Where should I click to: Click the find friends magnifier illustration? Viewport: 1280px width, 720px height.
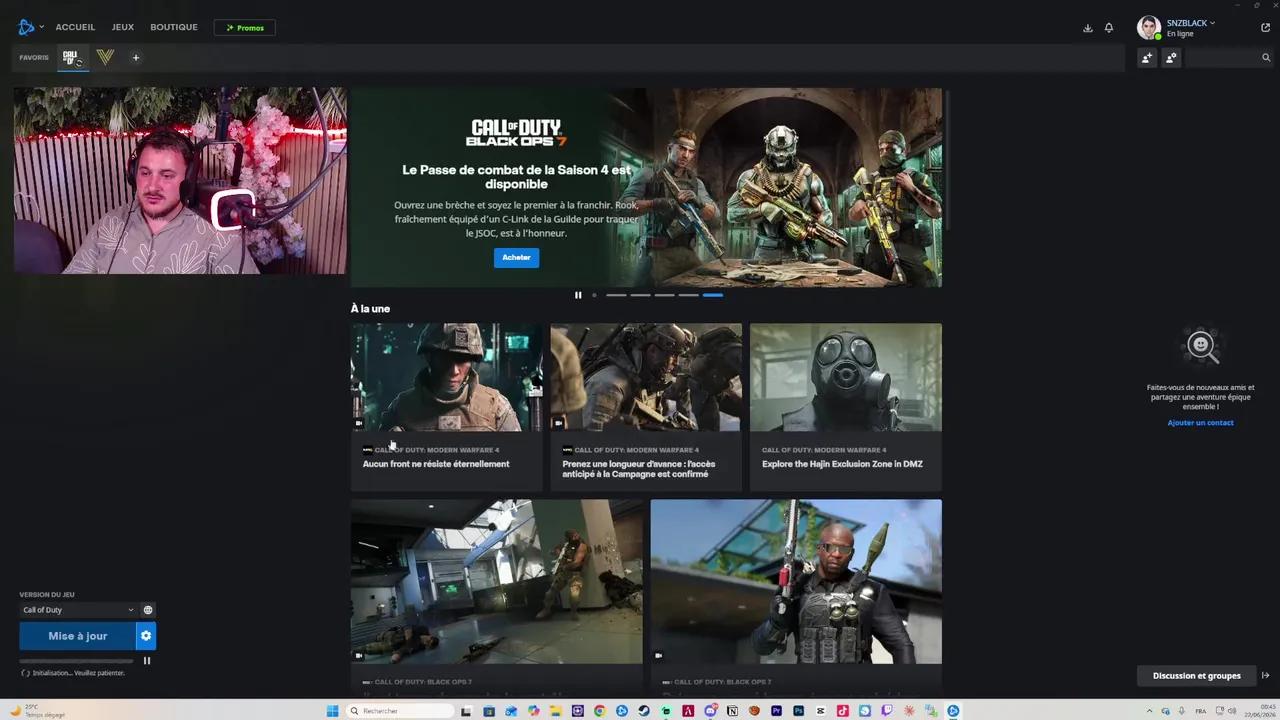point(1201,346)
